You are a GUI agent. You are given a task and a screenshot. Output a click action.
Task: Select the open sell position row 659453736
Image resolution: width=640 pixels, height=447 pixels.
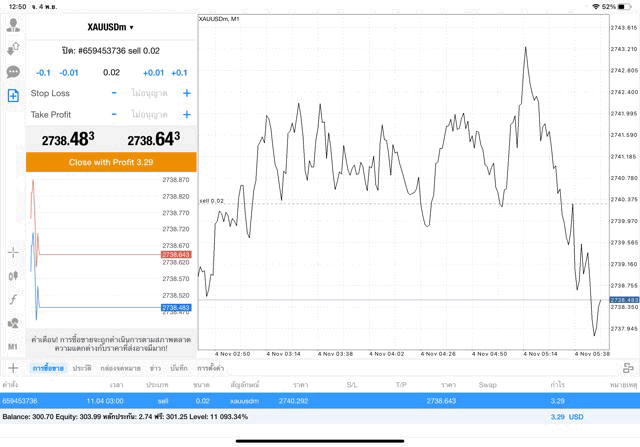(300, 400)
